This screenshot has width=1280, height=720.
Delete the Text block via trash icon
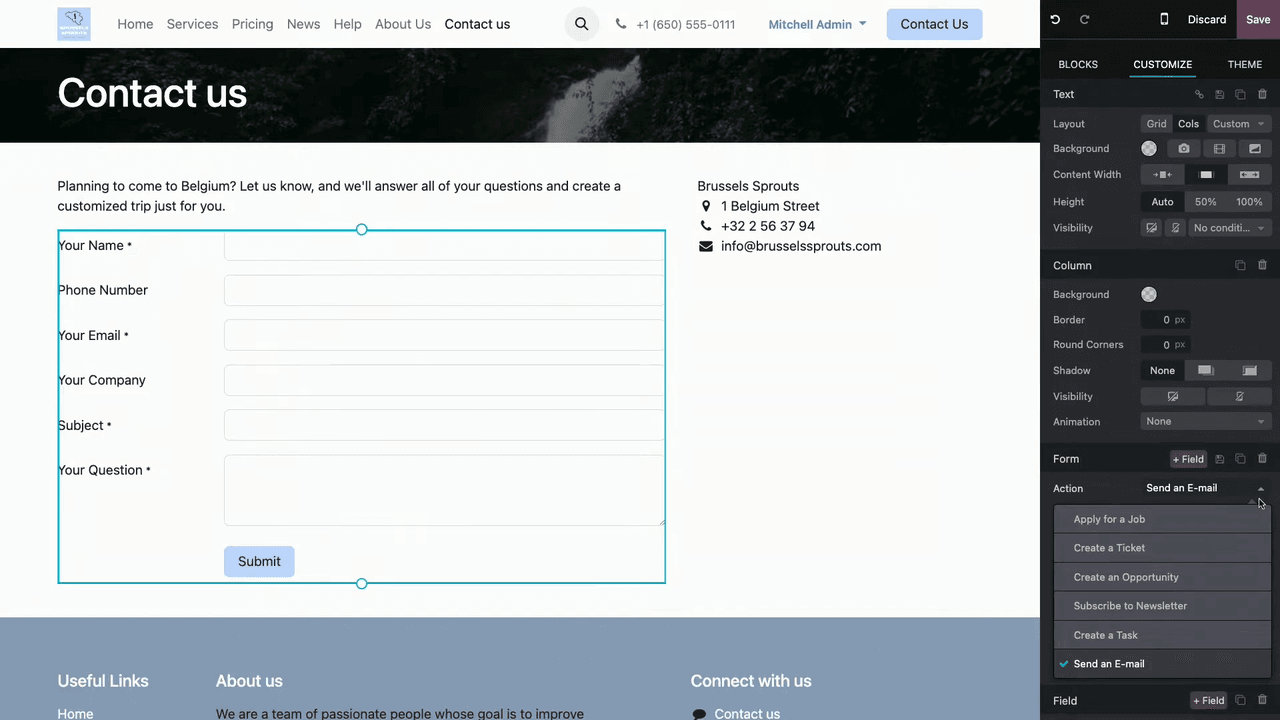(1262, 94)
